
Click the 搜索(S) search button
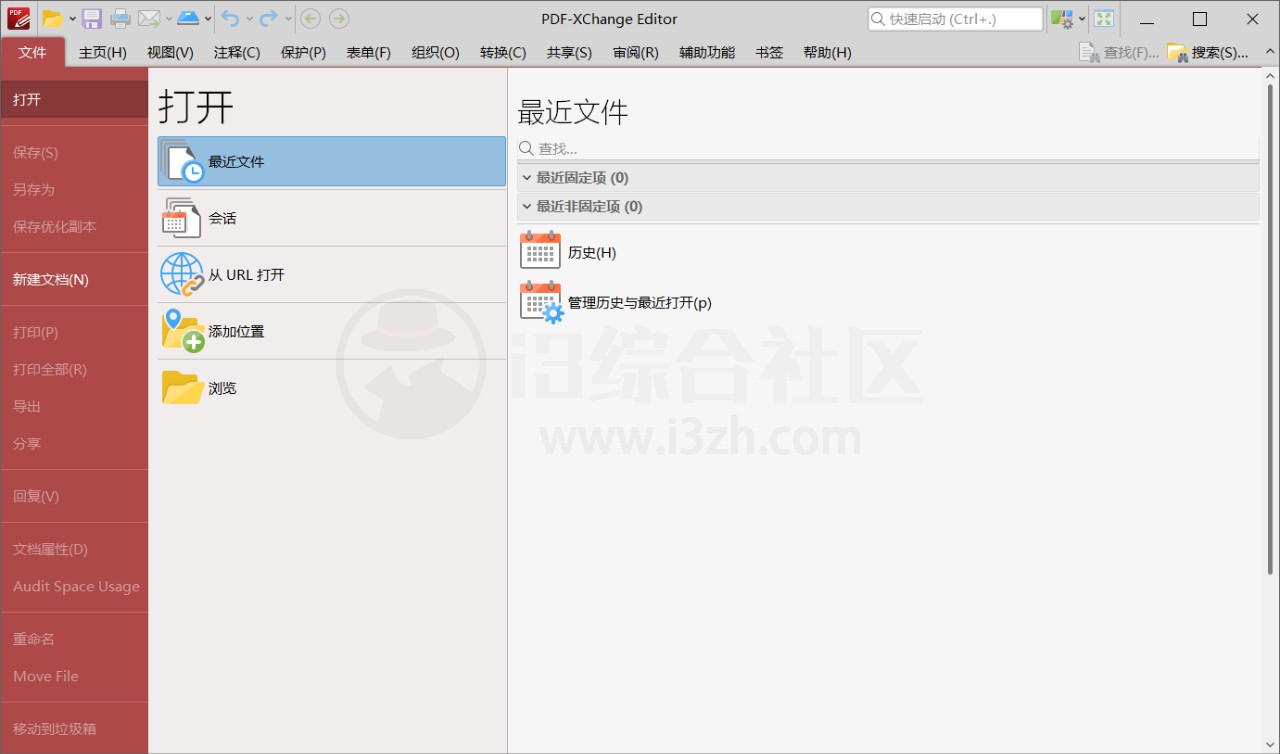tap(1208, 52)
